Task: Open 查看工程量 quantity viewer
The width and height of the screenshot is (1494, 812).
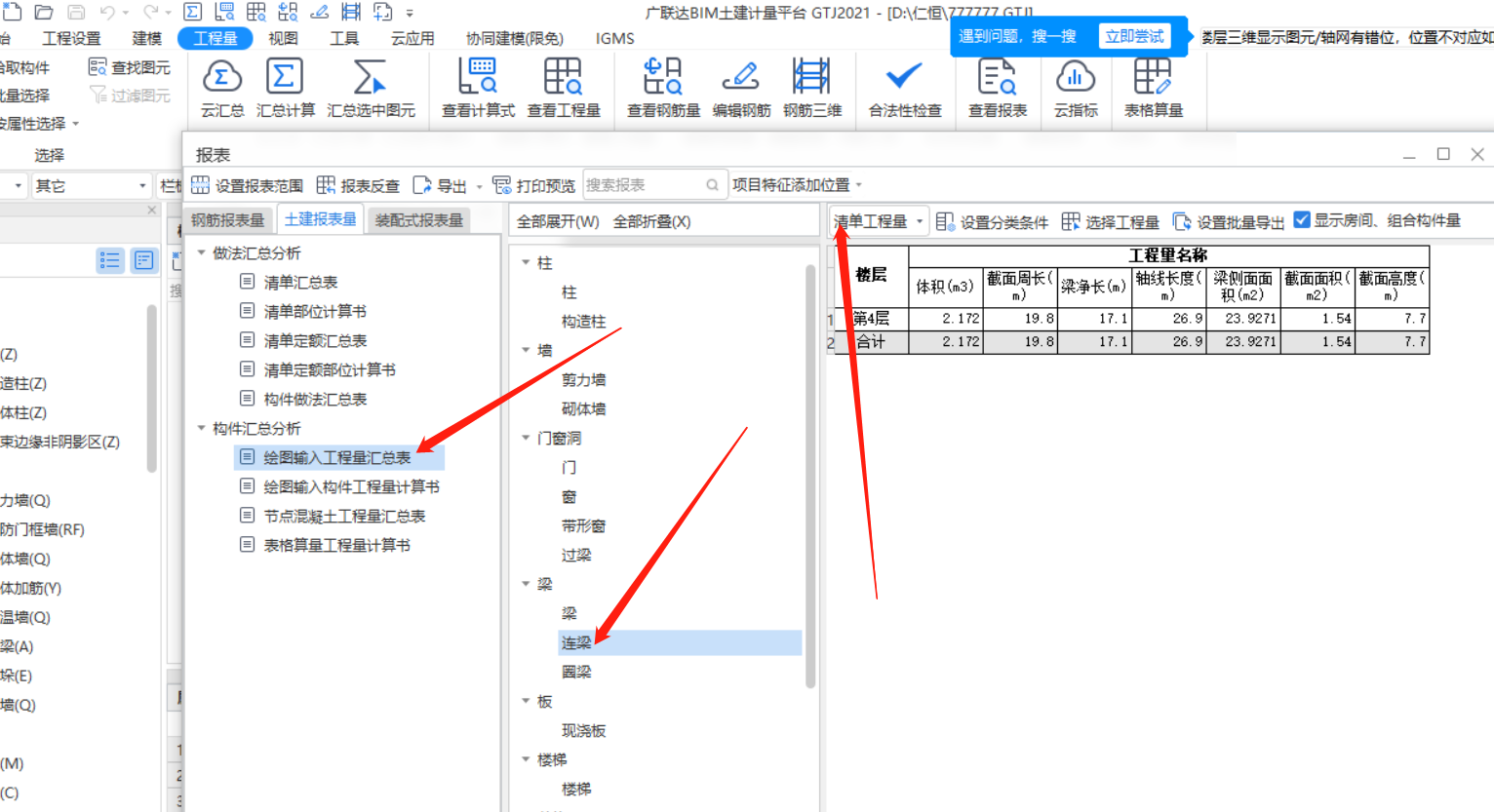Action: [564, 89]
